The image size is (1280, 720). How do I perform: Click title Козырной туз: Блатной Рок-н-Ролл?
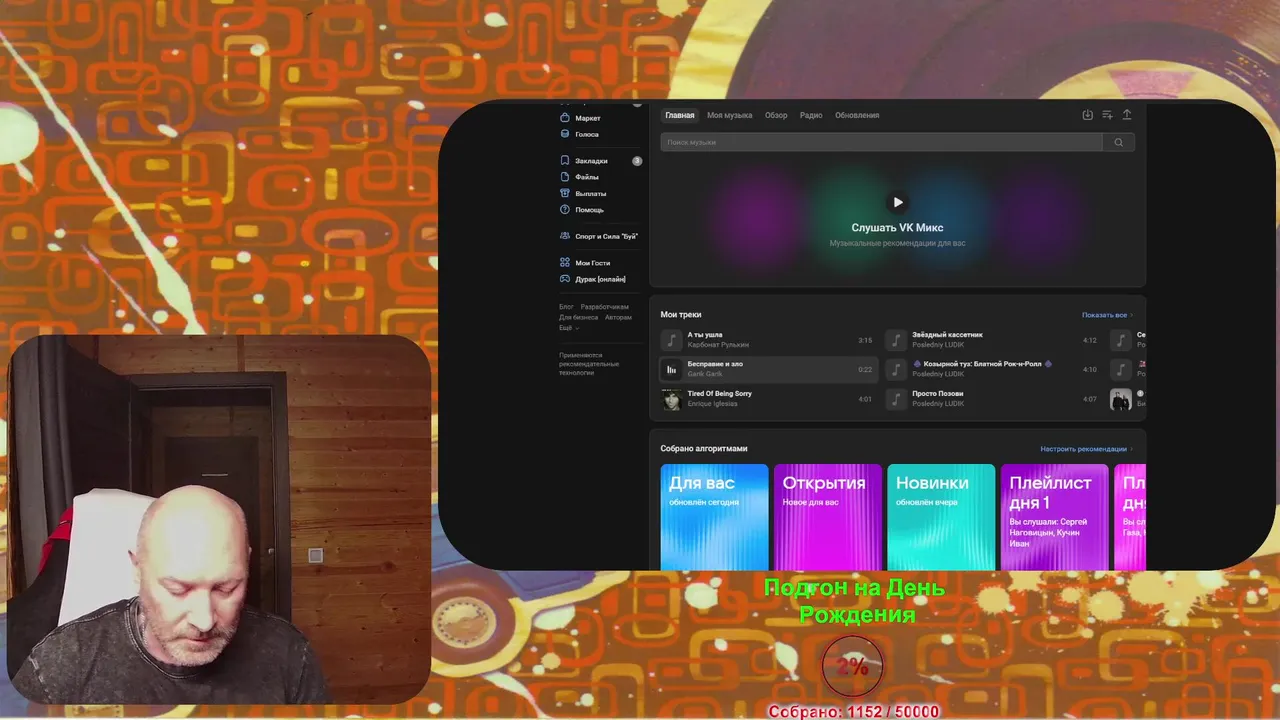pos(983,364)
